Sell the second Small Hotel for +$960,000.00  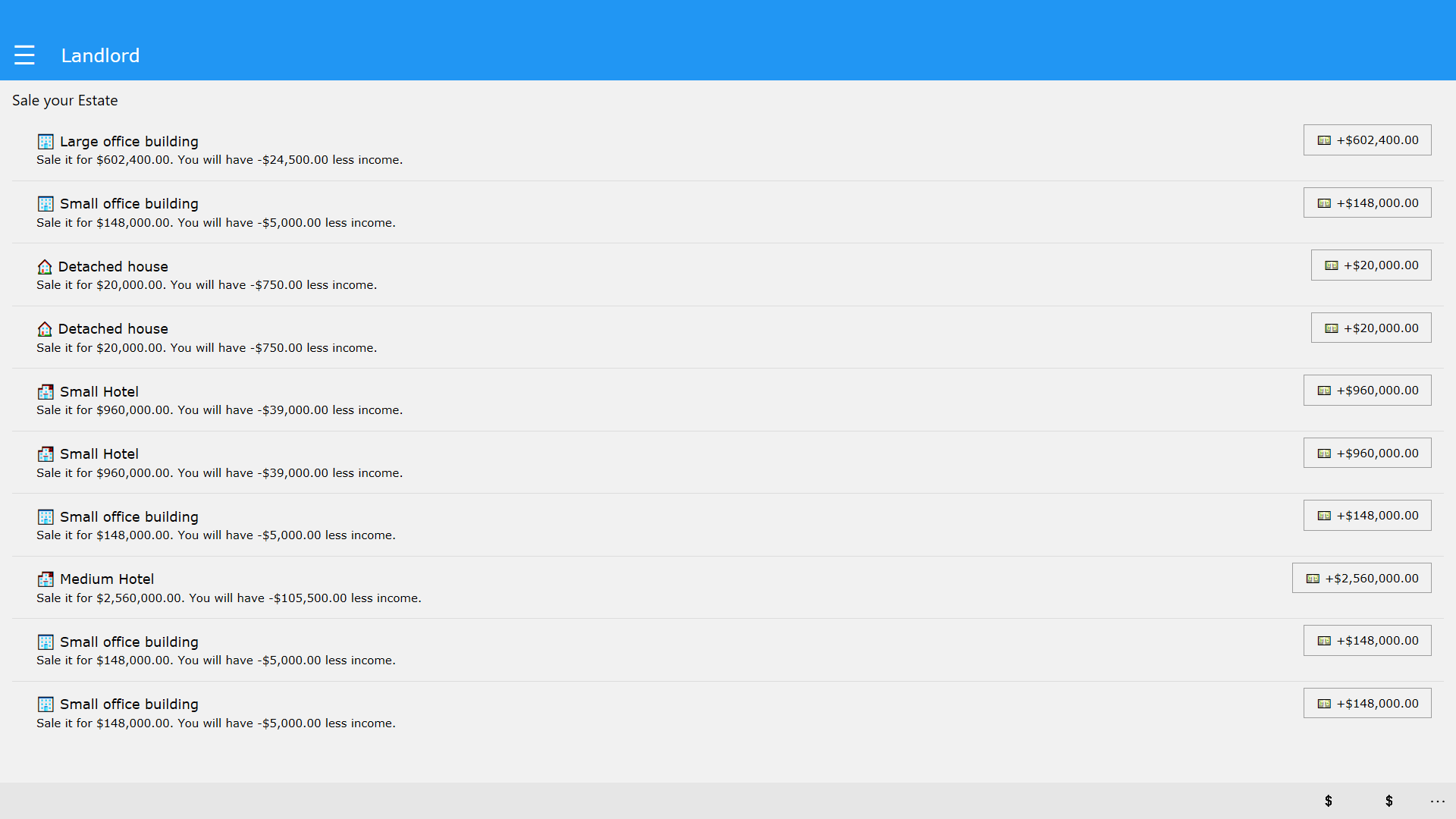pyautogui.click(x=1367, y=453)
